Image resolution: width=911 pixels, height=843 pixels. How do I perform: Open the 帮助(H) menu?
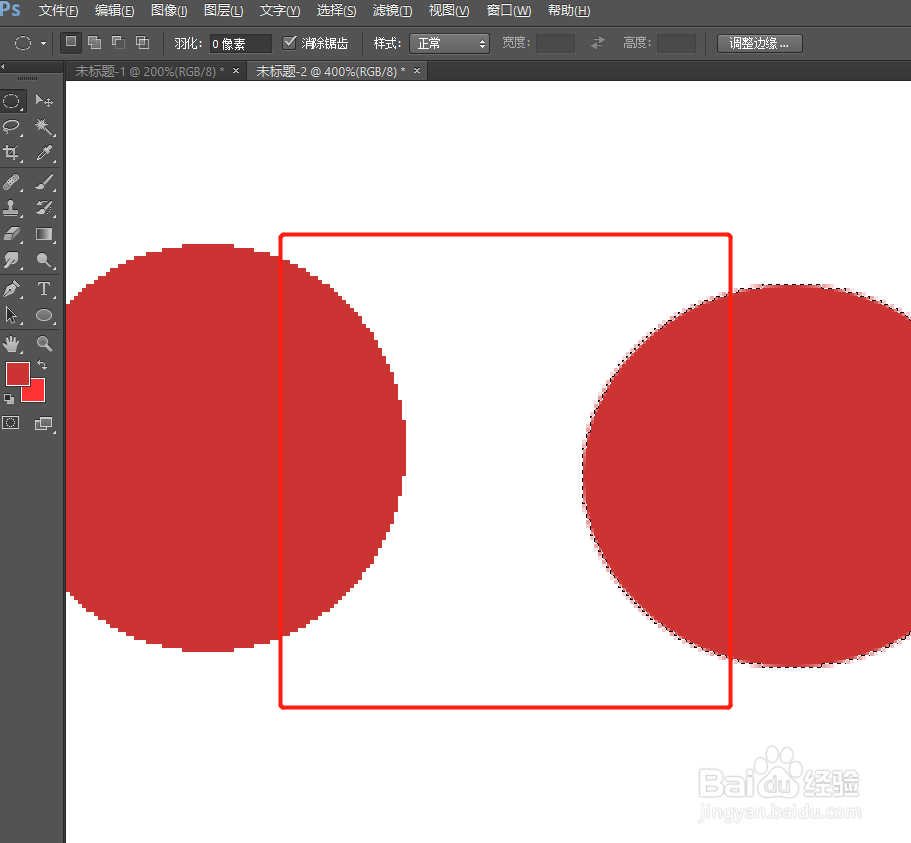pos(569,10)
